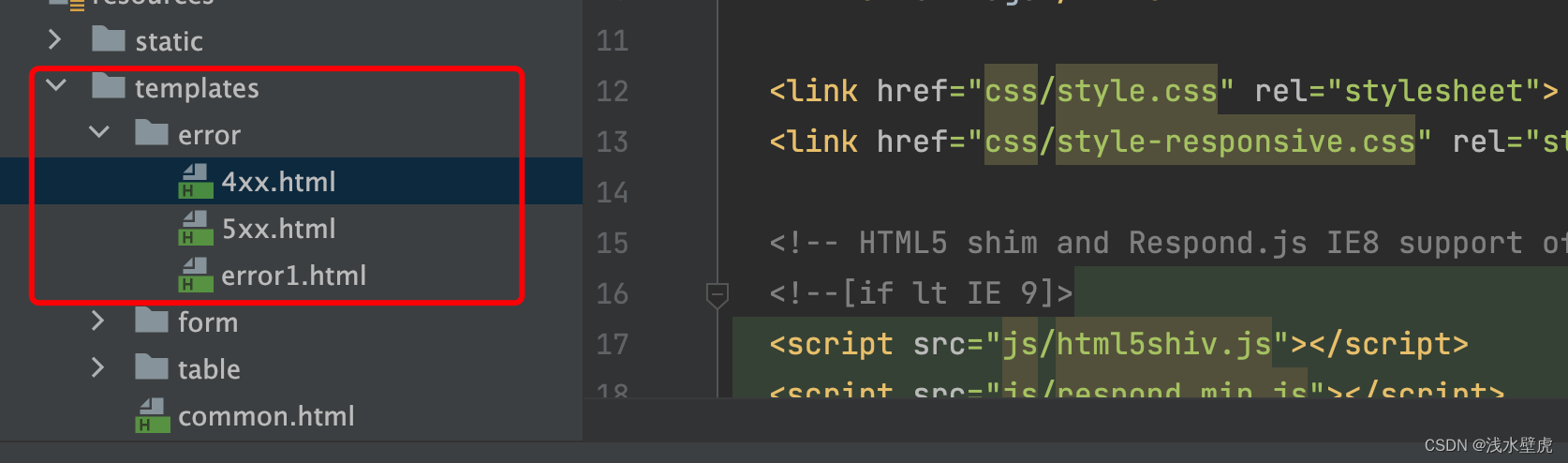Click the common.html file icon
Viewport: 1568px width, 463px height.
153,415
